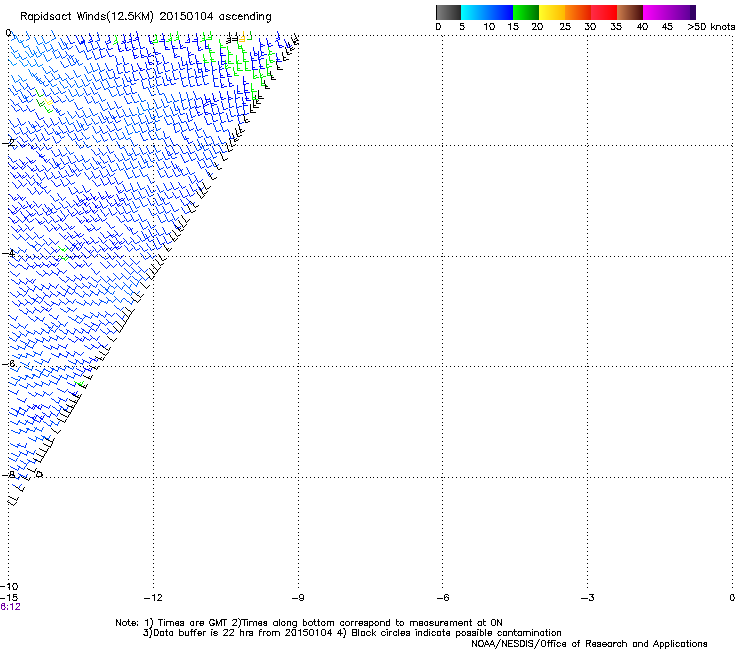Image resolution: width=740 pixels, height=650 pixels.
Task: Click the NOAA/NESDIS Office of Research credit
Action: click(589, 644)
